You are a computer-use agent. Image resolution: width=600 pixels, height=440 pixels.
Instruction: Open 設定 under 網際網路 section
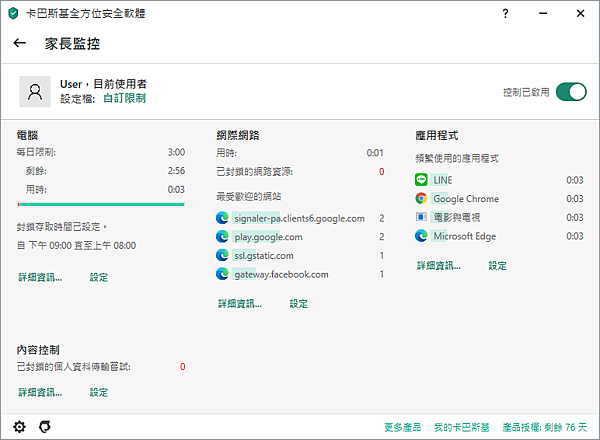pos(298,304)
